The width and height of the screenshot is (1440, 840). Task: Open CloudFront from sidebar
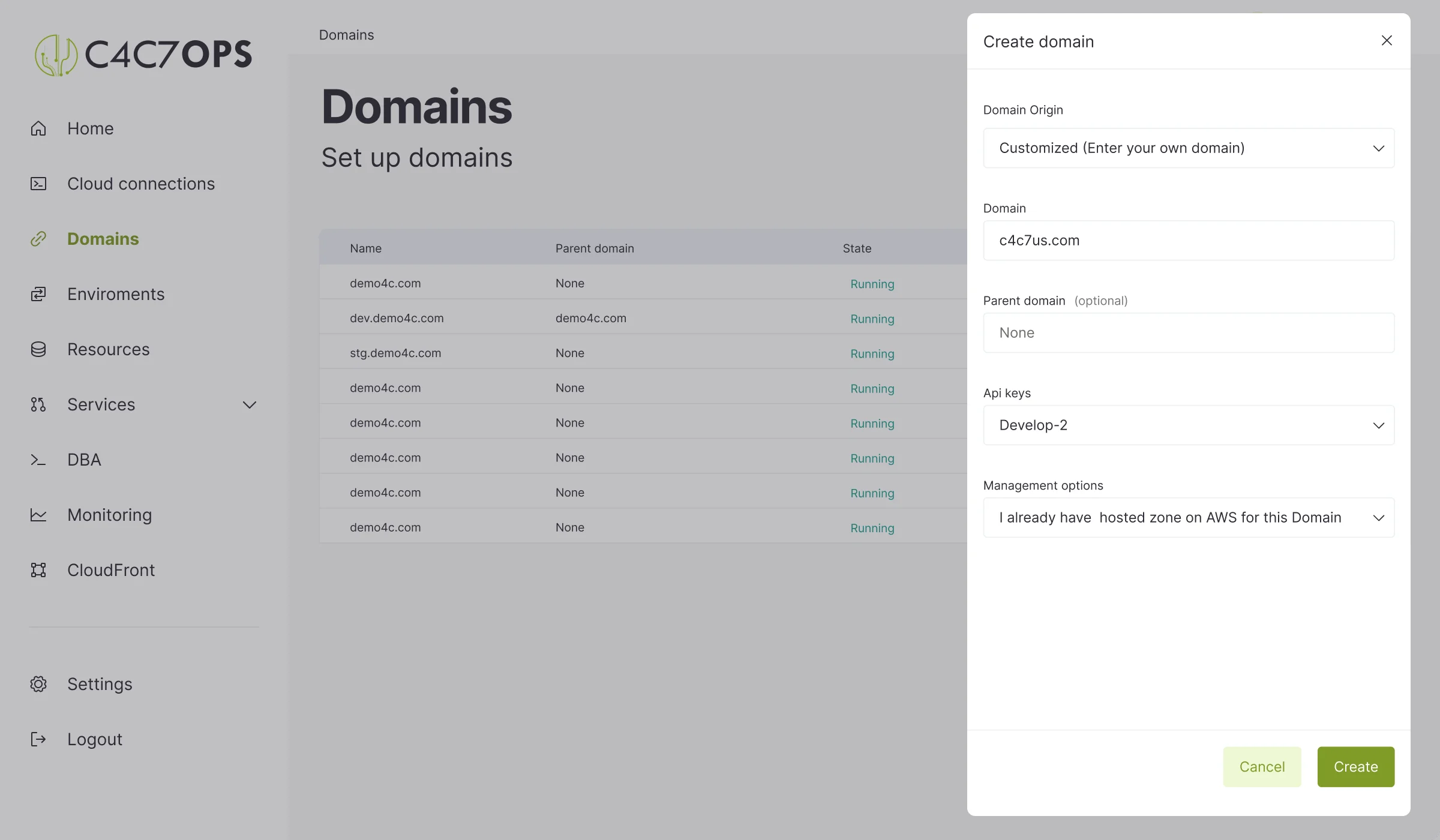click(x=111, y=570)
